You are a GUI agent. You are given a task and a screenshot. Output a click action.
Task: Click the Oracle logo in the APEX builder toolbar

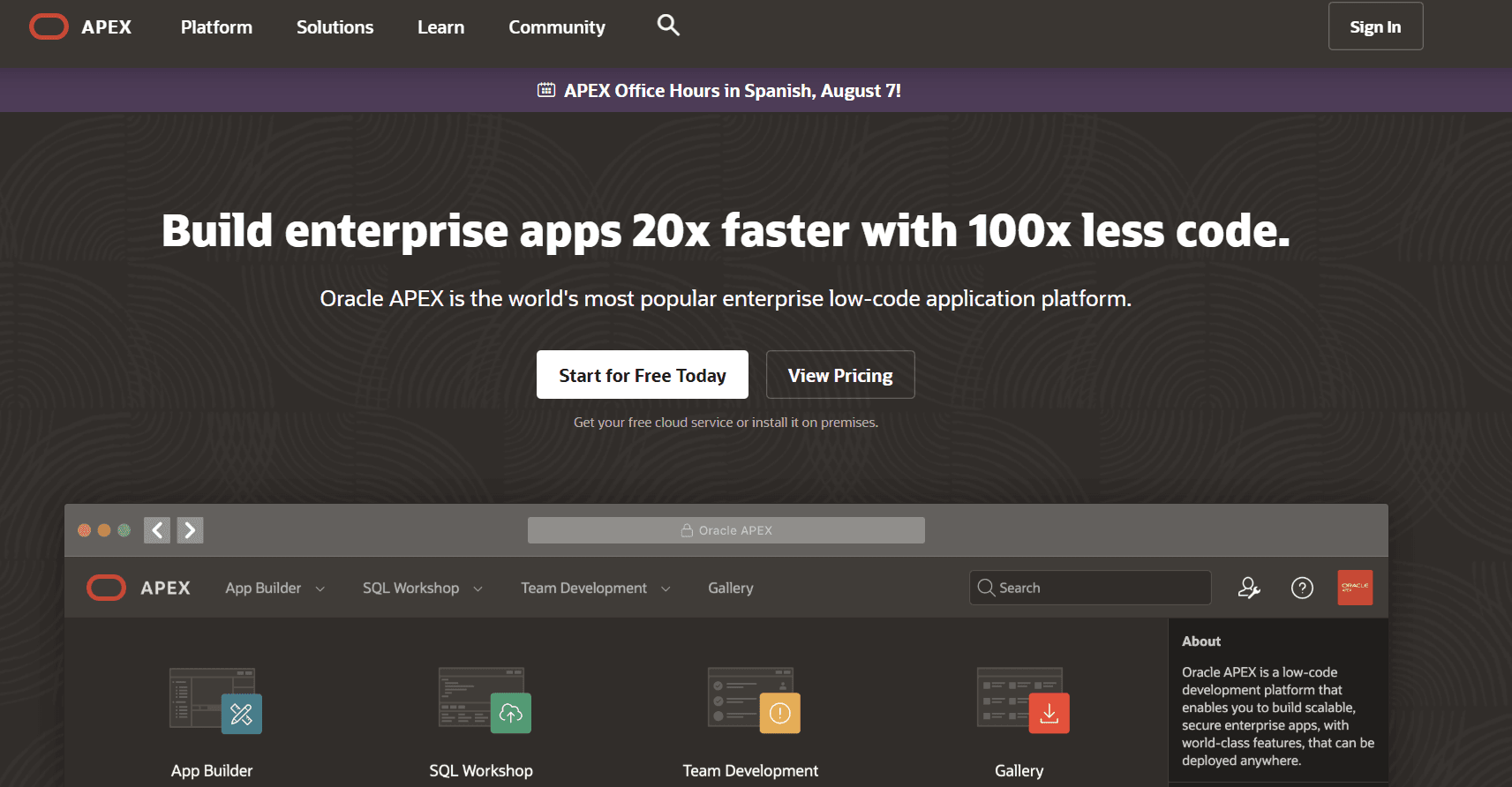107,588
